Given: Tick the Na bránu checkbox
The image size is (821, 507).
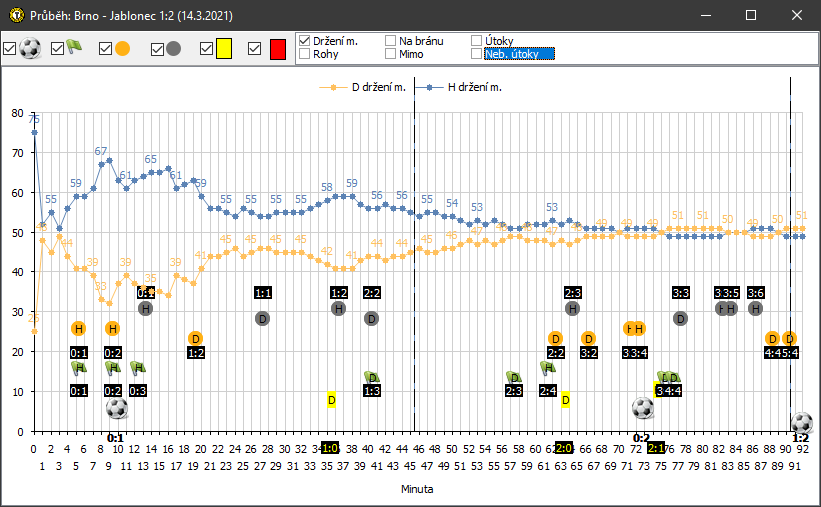Looking at the screenshot, I should (391, 41).
